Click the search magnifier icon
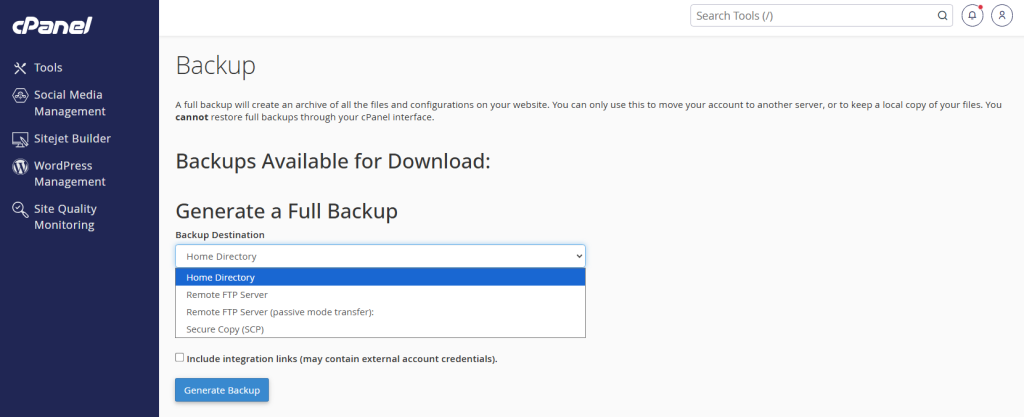This screenshot has height=417, width=1024. (x=942, y=16)
